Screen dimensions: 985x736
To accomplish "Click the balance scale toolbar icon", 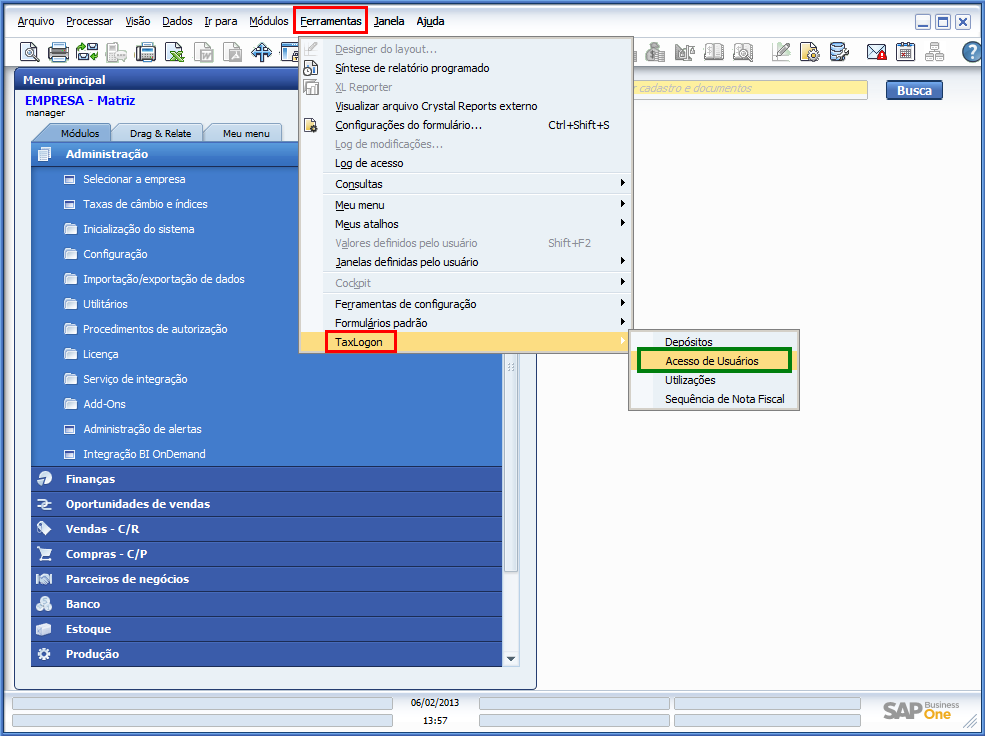I will coord(684,52).
